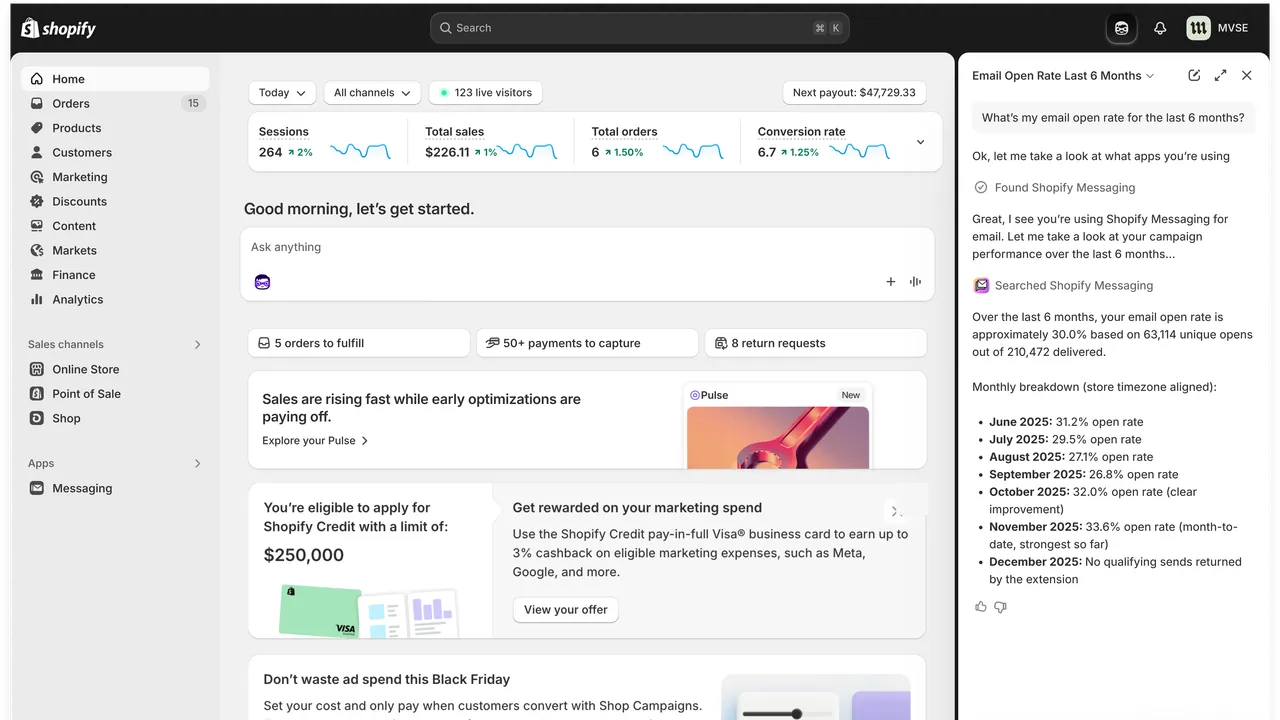
Task: Open the MVSE store account menu
Action: [1218, 28]
